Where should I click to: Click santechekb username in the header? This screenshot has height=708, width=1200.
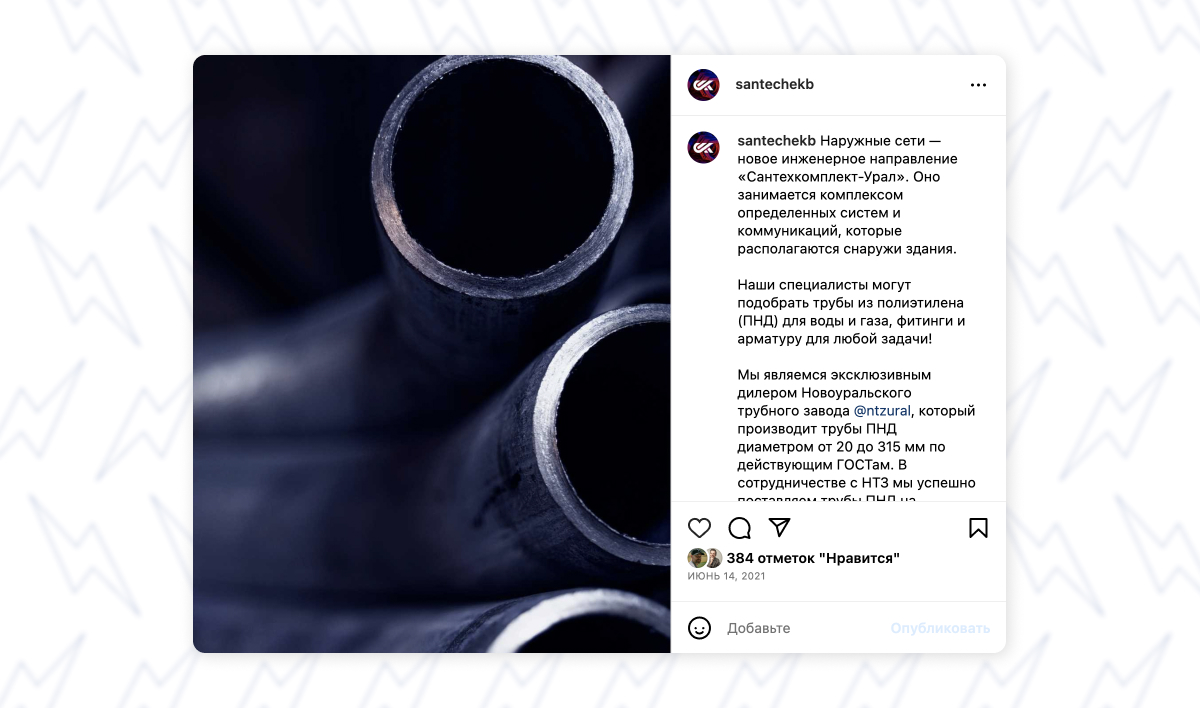pyautogui.click(x=774, y=85)
